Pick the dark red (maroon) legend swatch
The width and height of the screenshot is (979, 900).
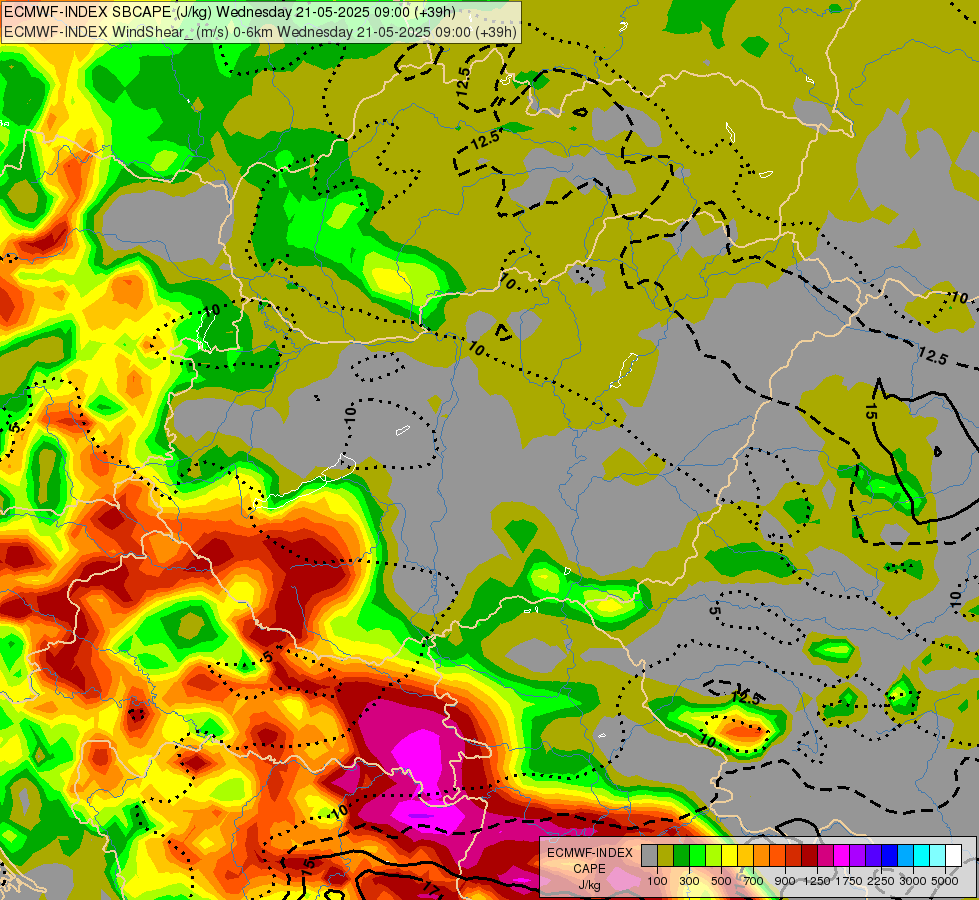809,855
